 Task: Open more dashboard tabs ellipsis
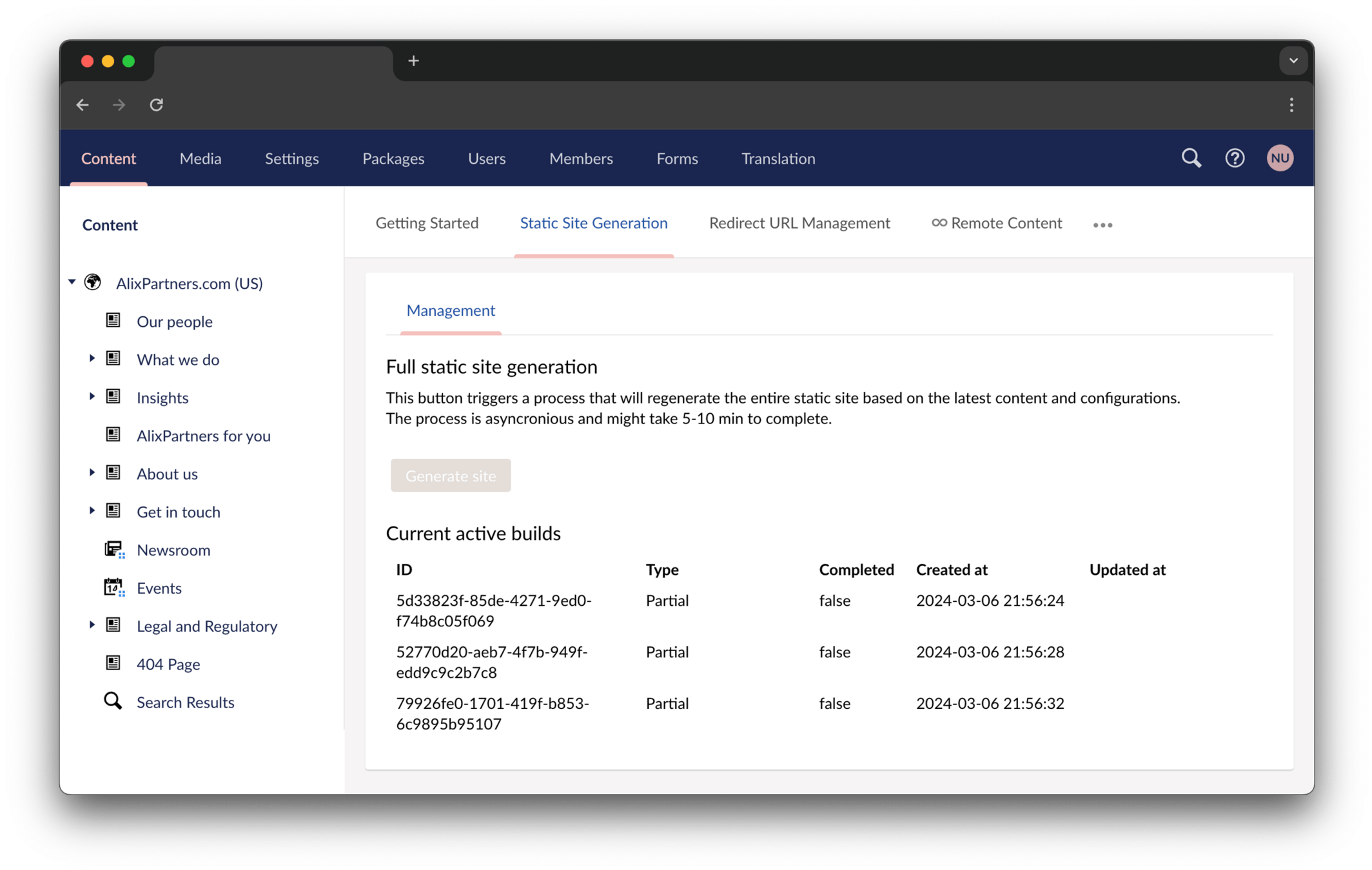coord(1102,225)
